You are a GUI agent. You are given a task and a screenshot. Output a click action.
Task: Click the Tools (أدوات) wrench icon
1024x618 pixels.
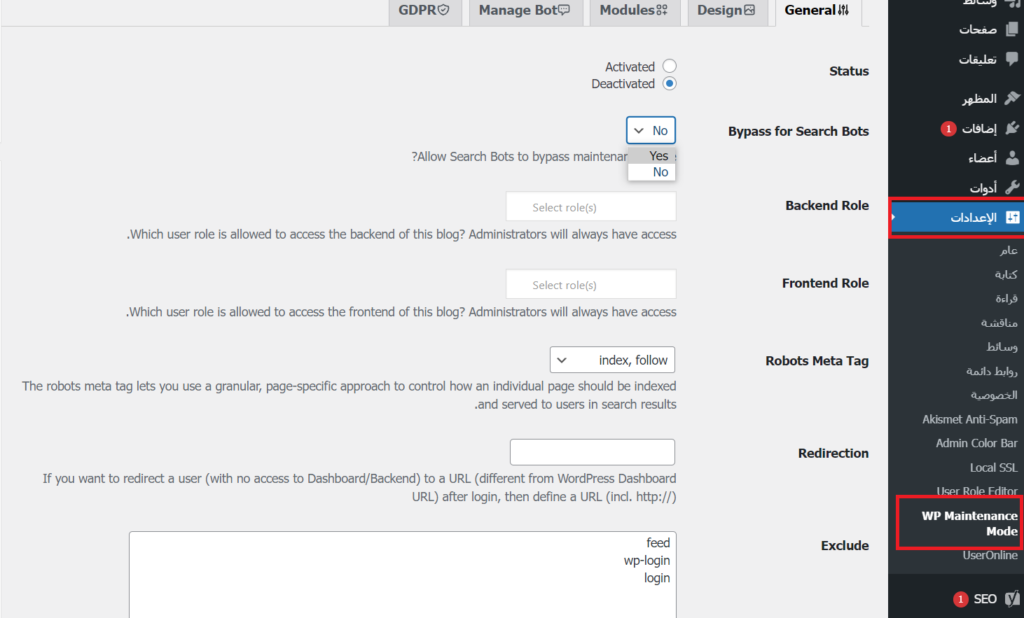pyautogui.click(x=1012, y=187)
